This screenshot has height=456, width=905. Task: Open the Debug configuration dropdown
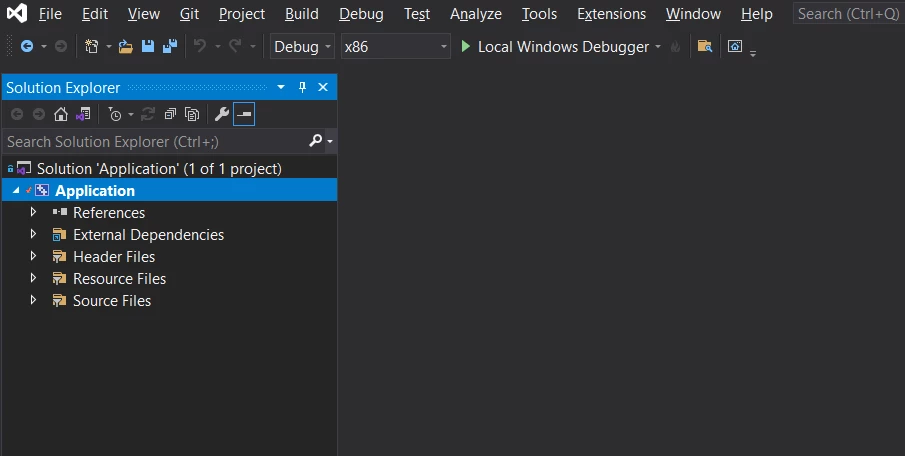point(302,46)
